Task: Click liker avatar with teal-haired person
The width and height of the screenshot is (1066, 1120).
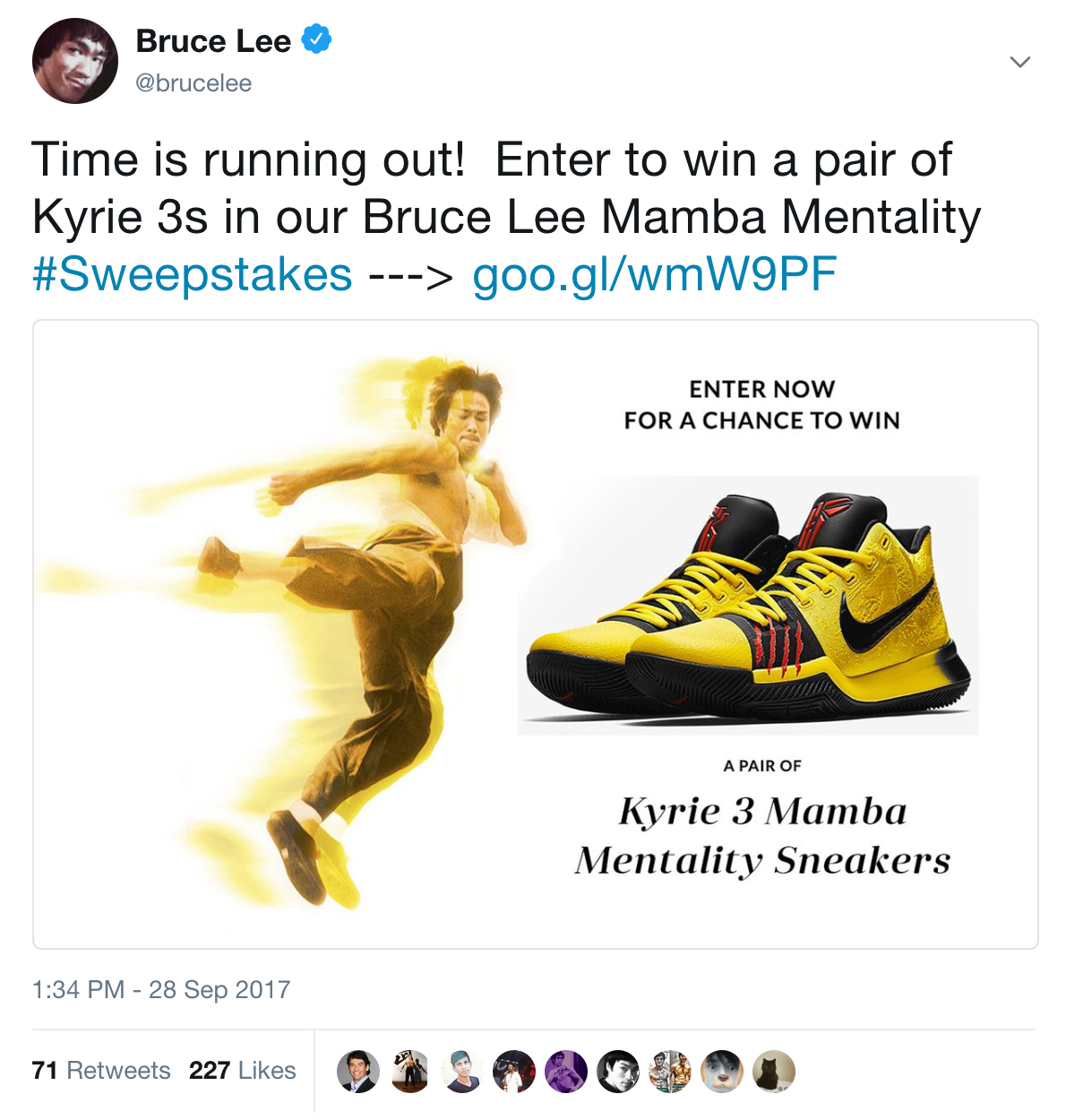Action: click(462, 1072)
